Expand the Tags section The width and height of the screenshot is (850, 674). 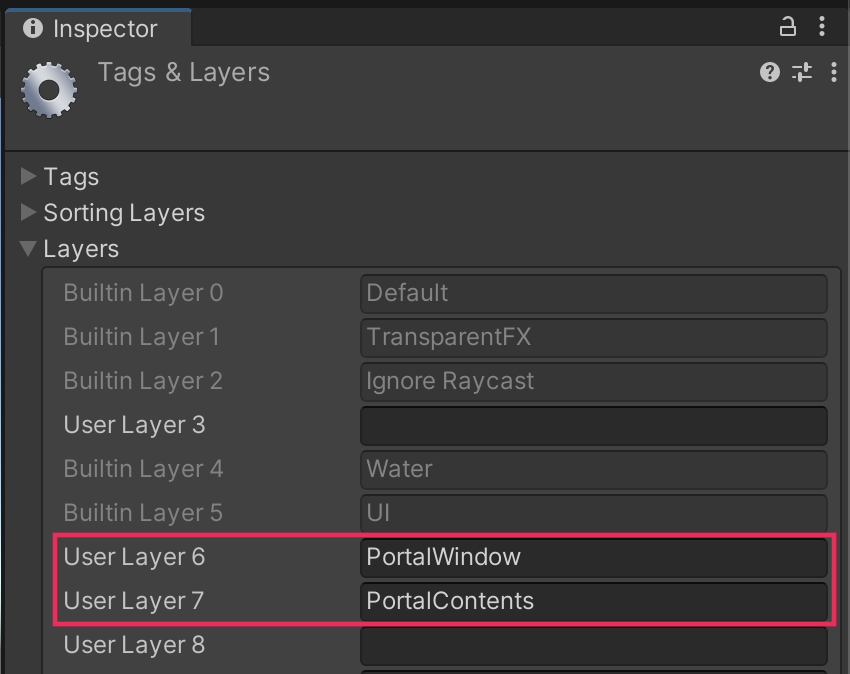(29, 177)
